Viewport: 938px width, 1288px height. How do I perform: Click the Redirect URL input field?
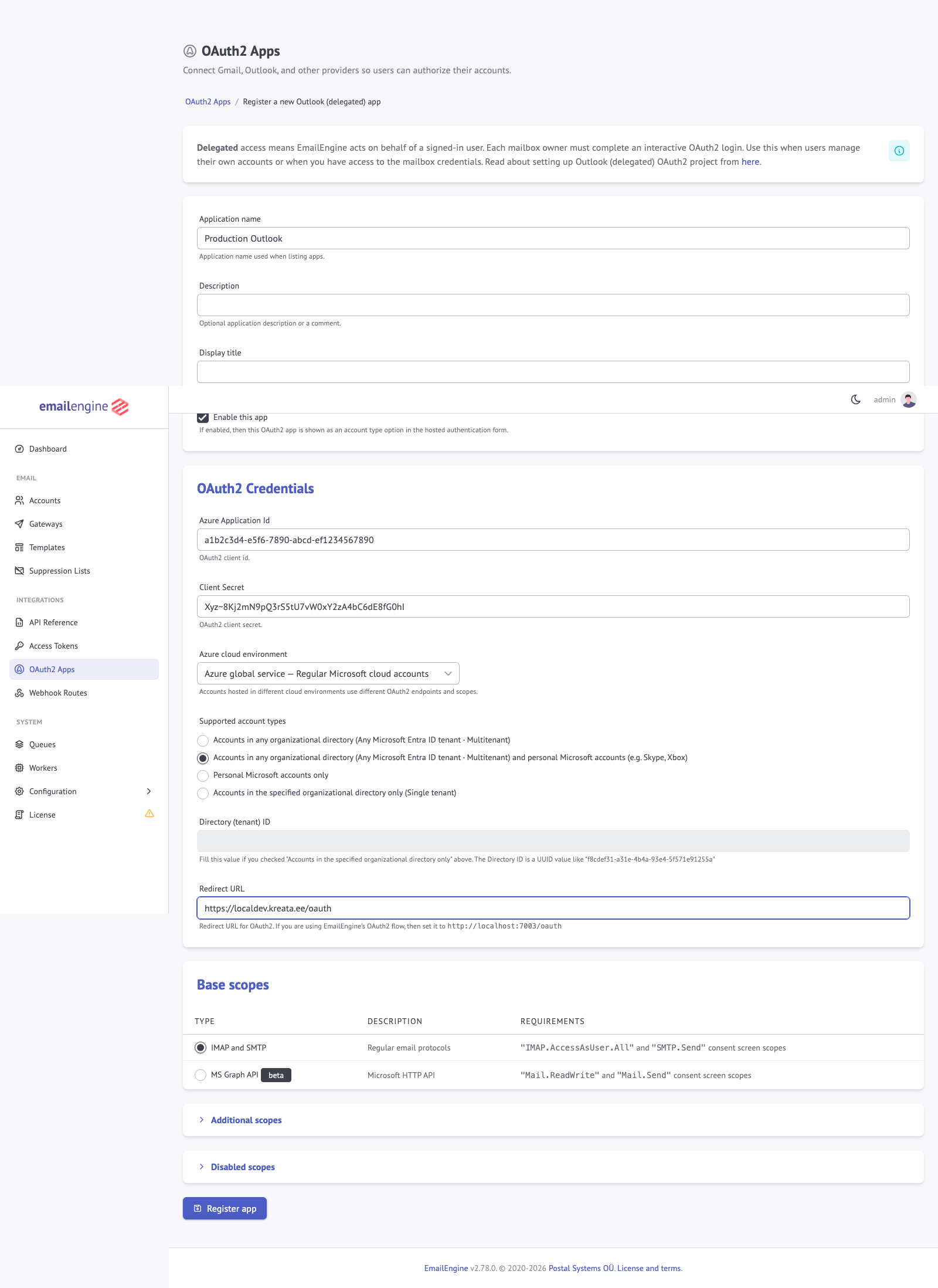click(x=553, y=908)
